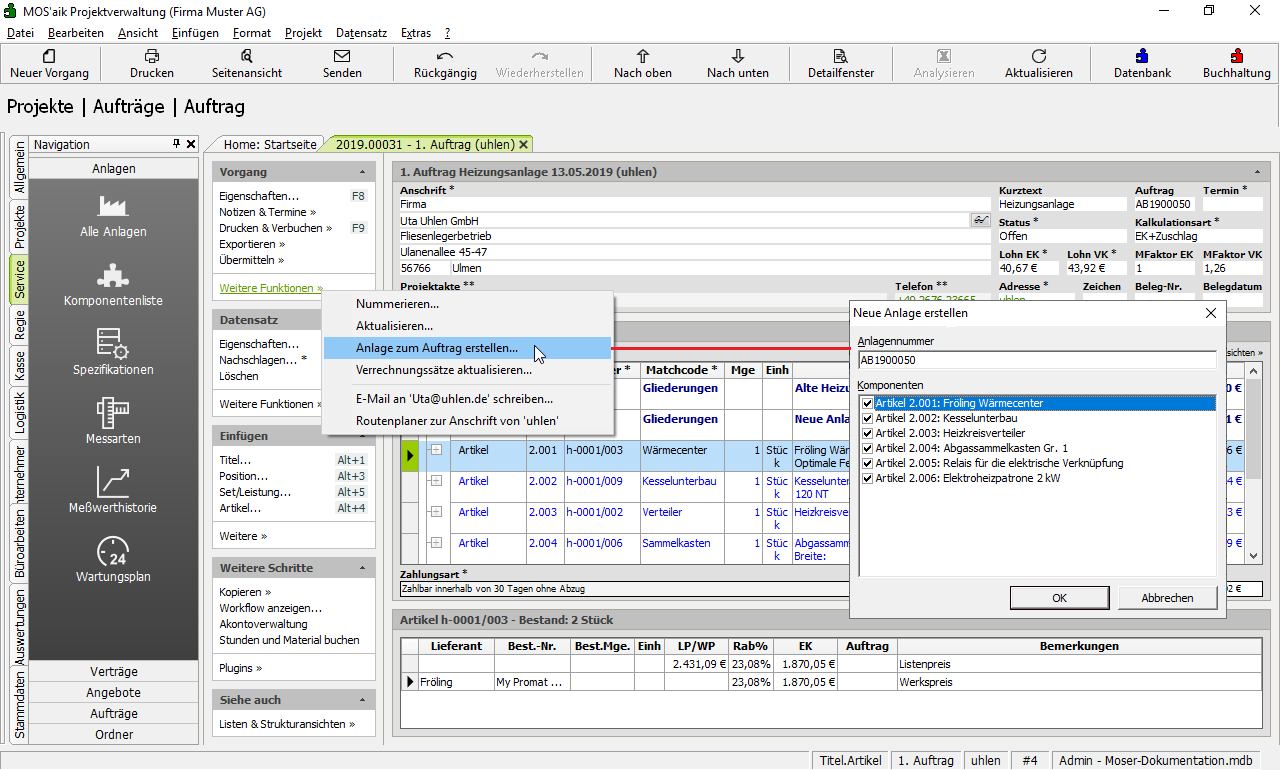Switch to Home: Startseite tab

tap(270, 144)
